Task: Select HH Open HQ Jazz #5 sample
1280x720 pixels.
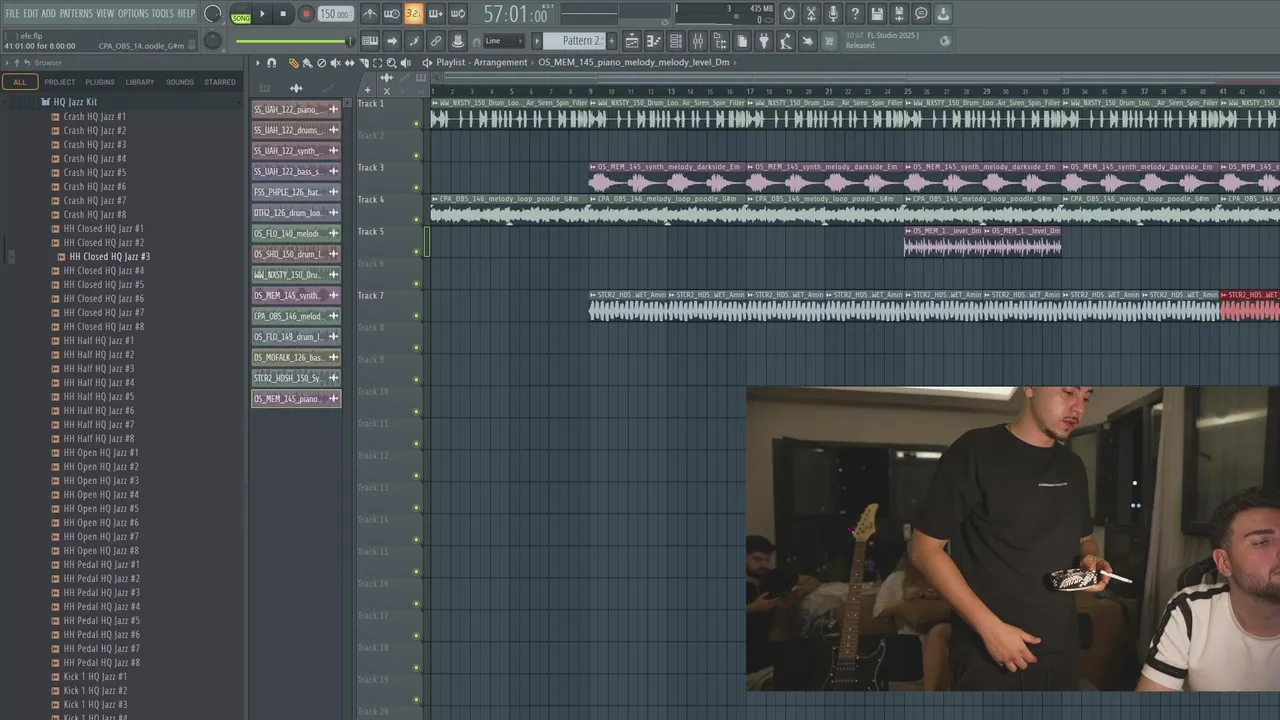Action: 101,508
